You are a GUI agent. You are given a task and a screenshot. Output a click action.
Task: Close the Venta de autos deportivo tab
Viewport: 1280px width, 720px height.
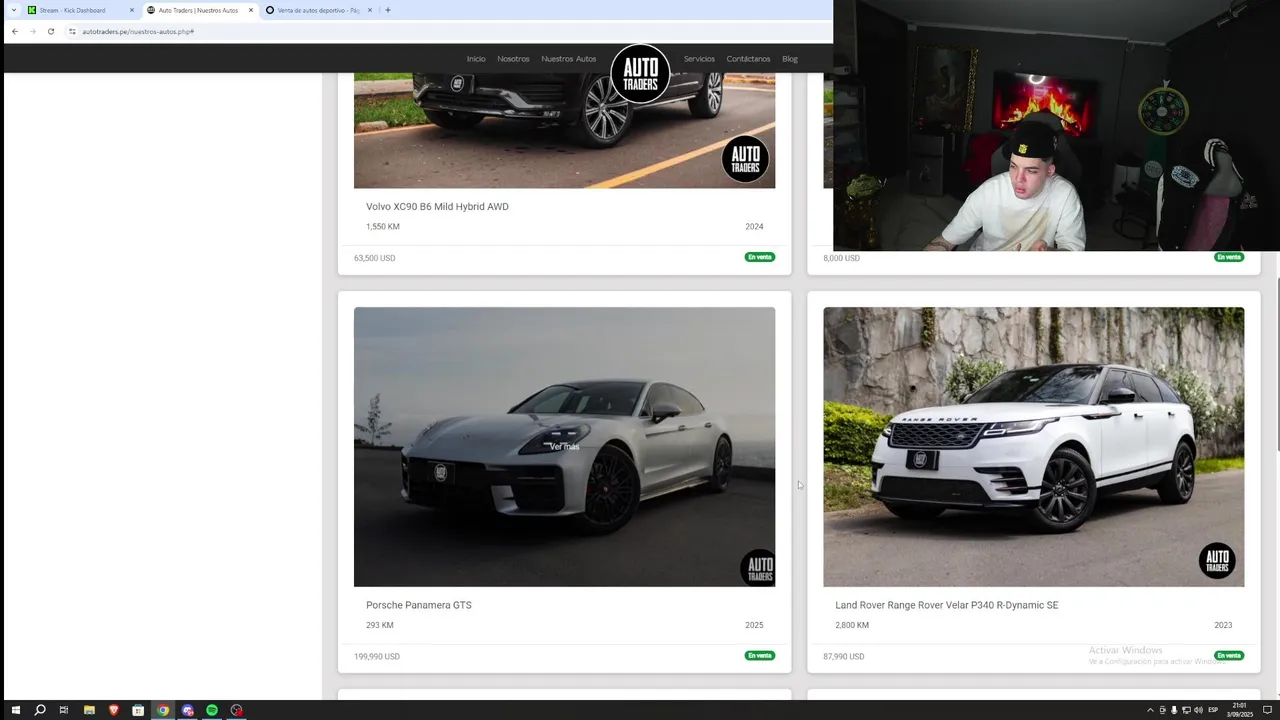pyautogui.click(x=370, y=10)
